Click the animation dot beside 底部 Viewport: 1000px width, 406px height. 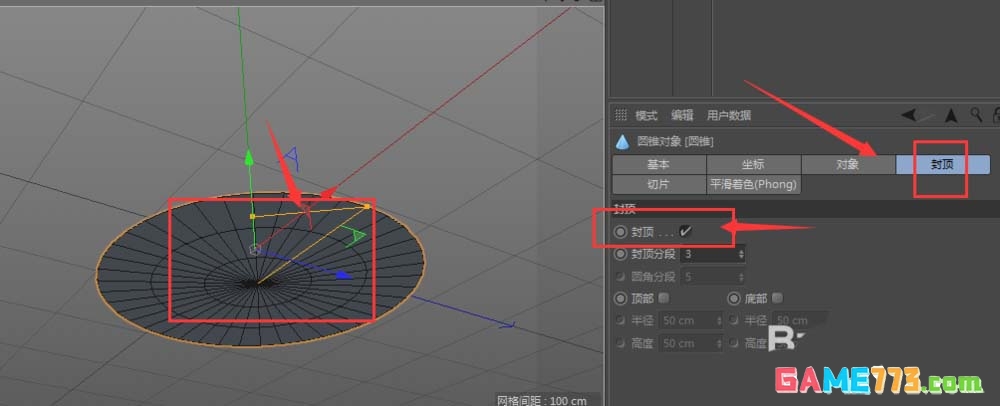point(733,298)
